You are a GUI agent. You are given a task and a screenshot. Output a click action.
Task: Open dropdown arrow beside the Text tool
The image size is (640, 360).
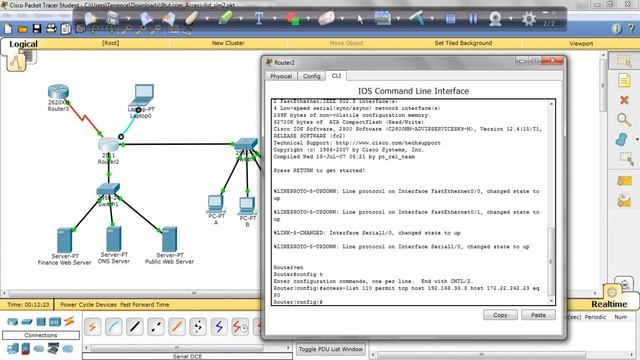[274, 19]
